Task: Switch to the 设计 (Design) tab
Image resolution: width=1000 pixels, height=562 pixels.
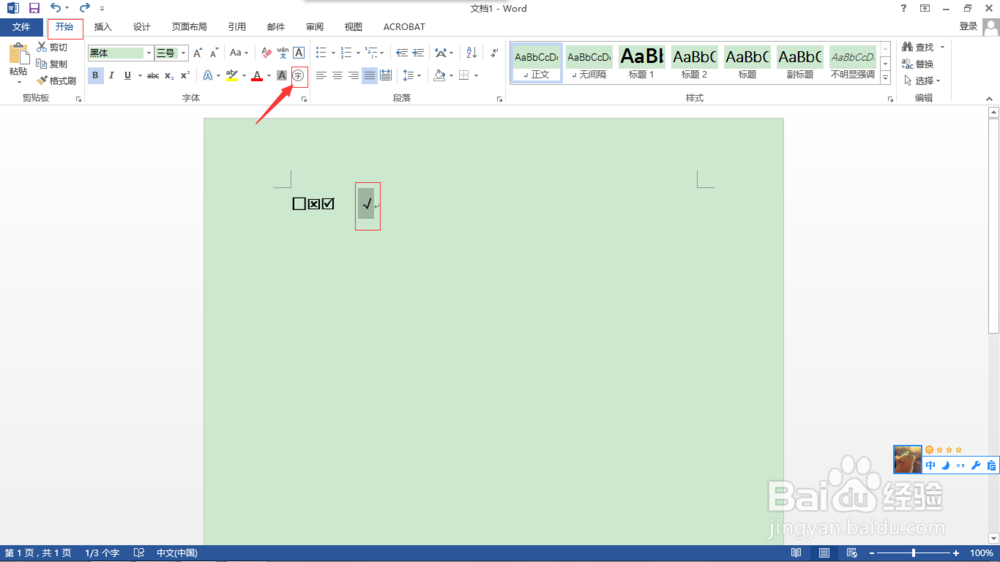Action: pos(142,27)
